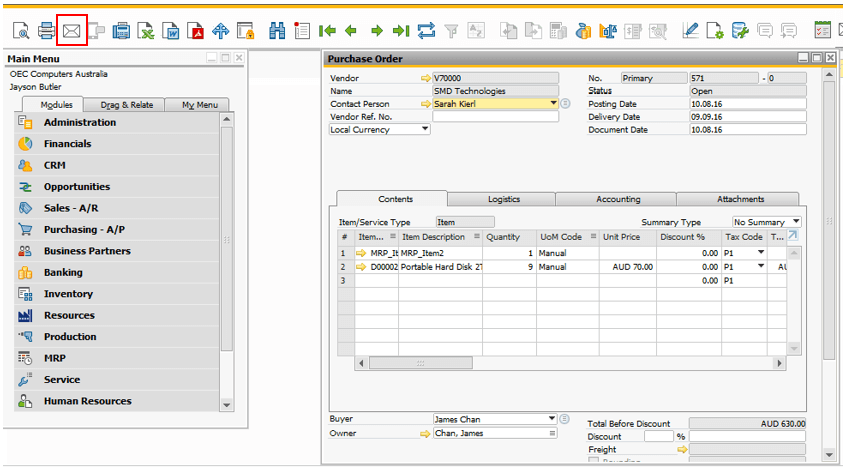Click Main Menu scrollbar down arrow
Image resolution: width=844 pixels, height=467 pixels.
227,405
